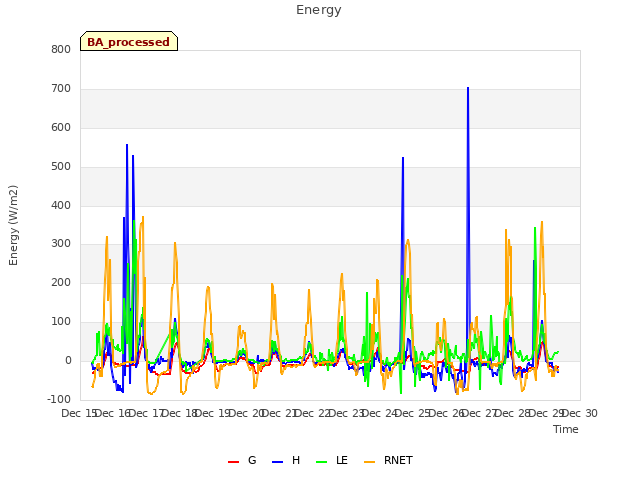Click the BA_processed label box

(x=129, y=41)
